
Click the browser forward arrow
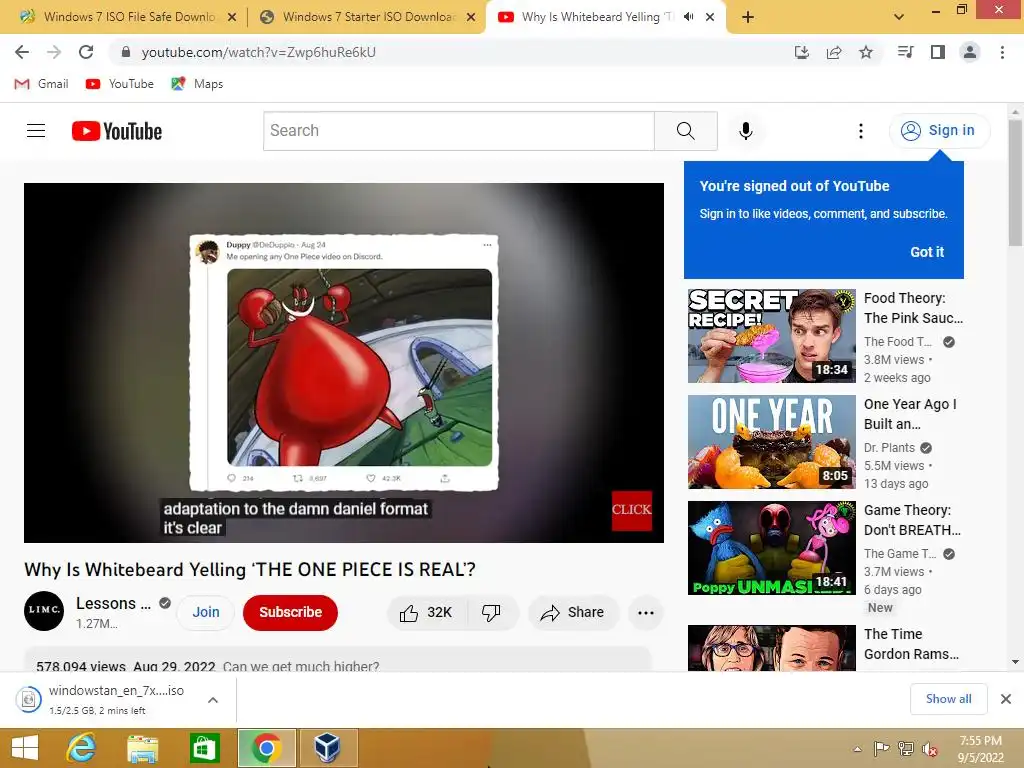point(54,52)
